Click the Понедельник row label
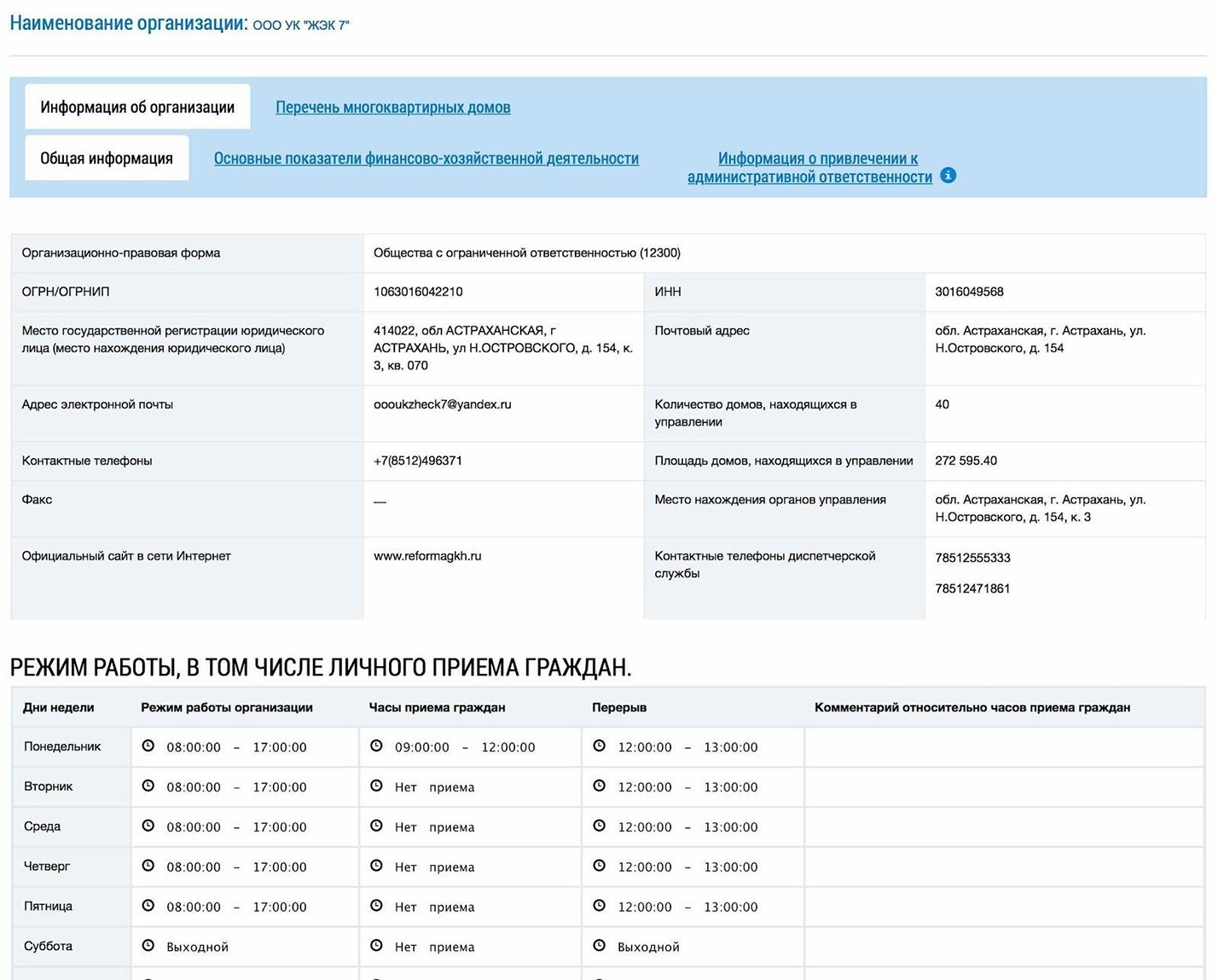1218x980 pixels. coord(62,746)
